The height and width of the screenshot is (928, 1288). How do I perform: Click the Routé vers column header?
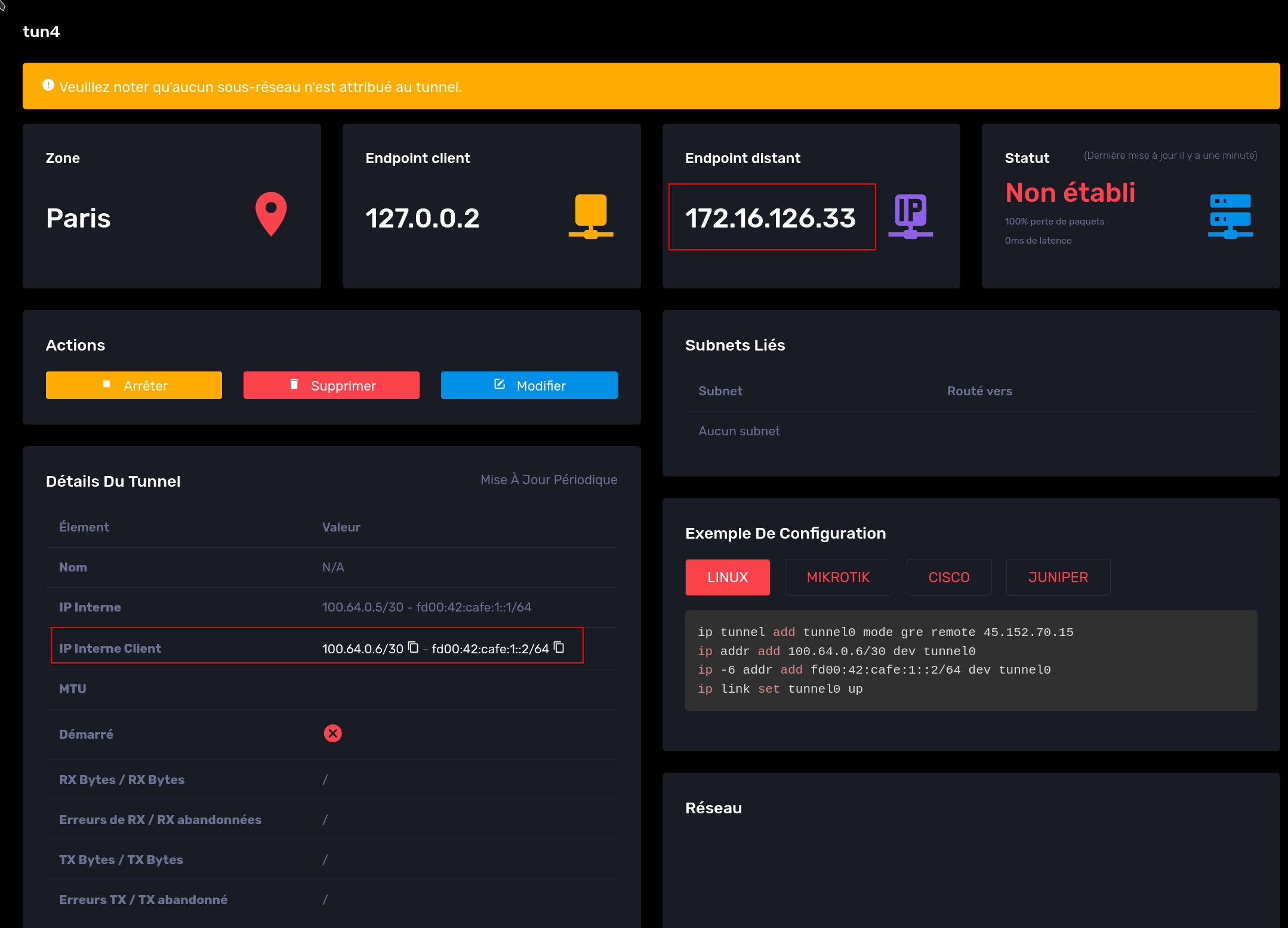[979, 391]
